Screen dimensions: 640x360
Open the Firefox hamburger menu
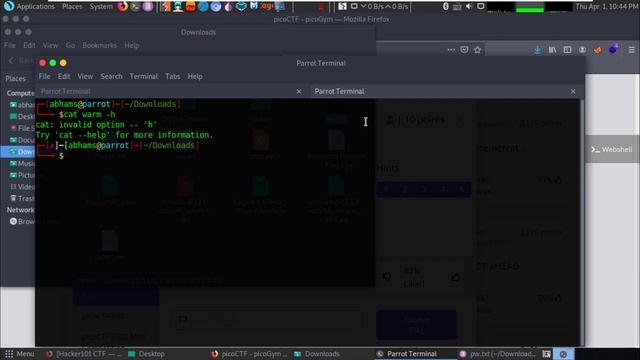click(x=631, y=50)
